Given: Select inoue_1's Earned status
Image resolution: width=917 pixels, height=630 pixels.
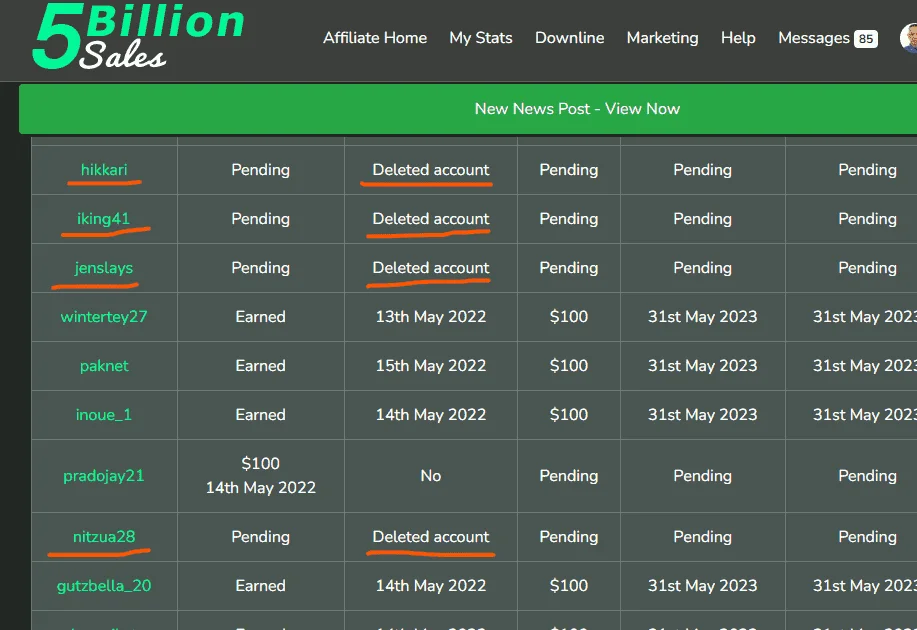Looking at the screenshot, I should (261, 415).
